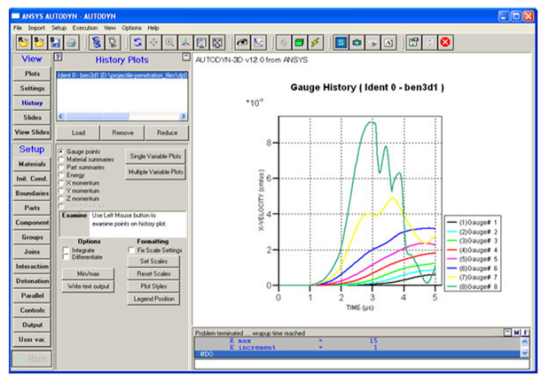This screenshot has width=550, height=382.
Task: Click the history graph plot icon
Action: coord(259,42)
